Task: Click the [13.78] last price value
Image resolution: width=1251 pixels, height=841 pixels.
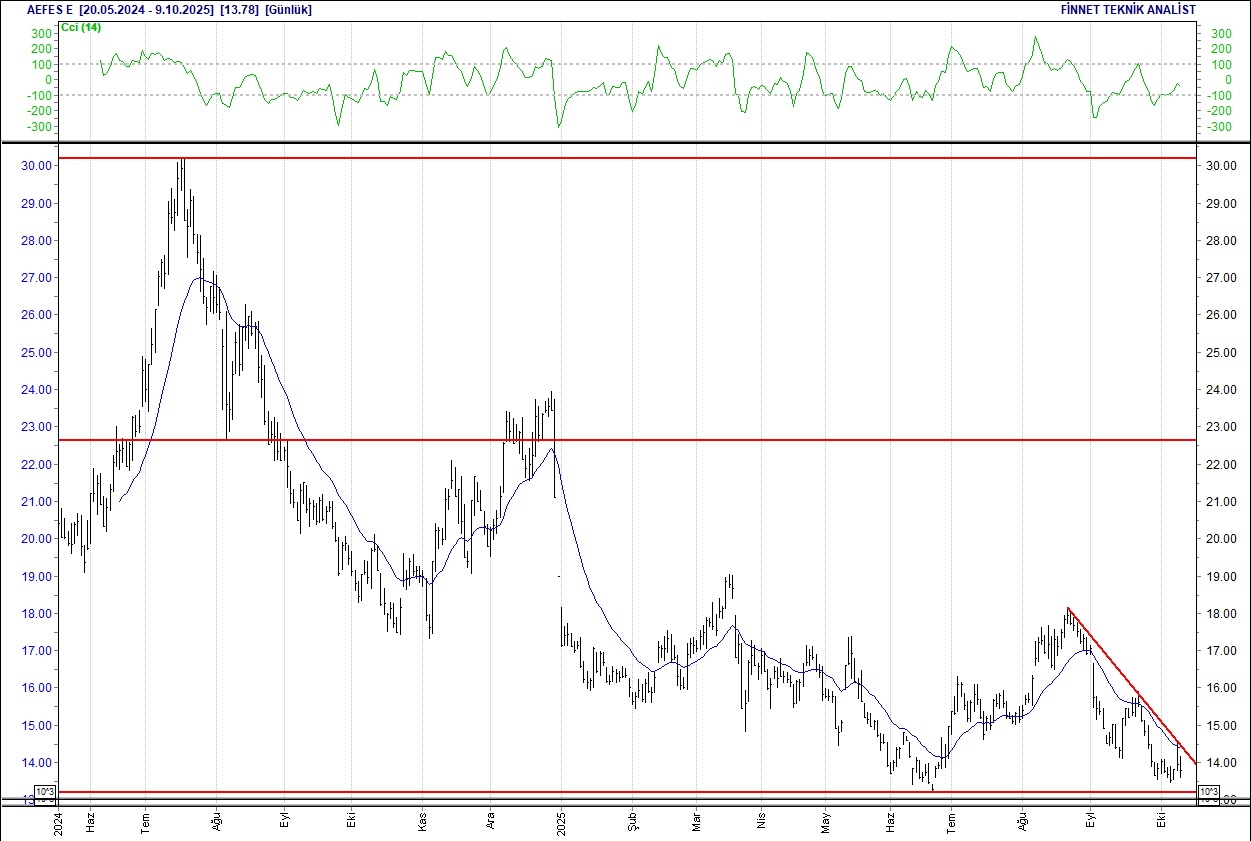Action: tap(240, 9)
